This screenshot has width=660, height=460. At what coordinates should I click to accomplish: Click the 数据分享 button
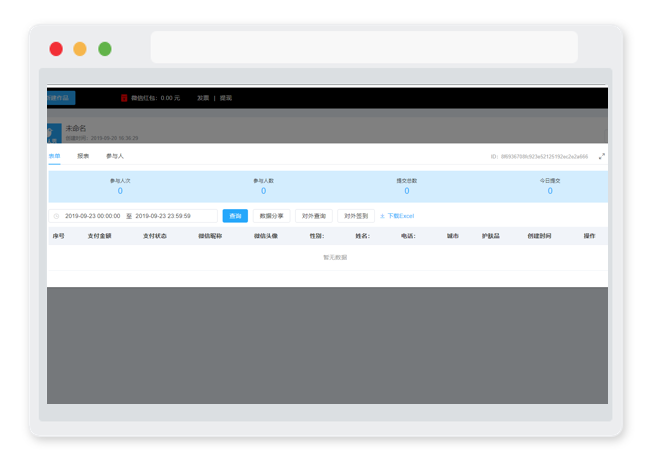click(x=271, y=216)
